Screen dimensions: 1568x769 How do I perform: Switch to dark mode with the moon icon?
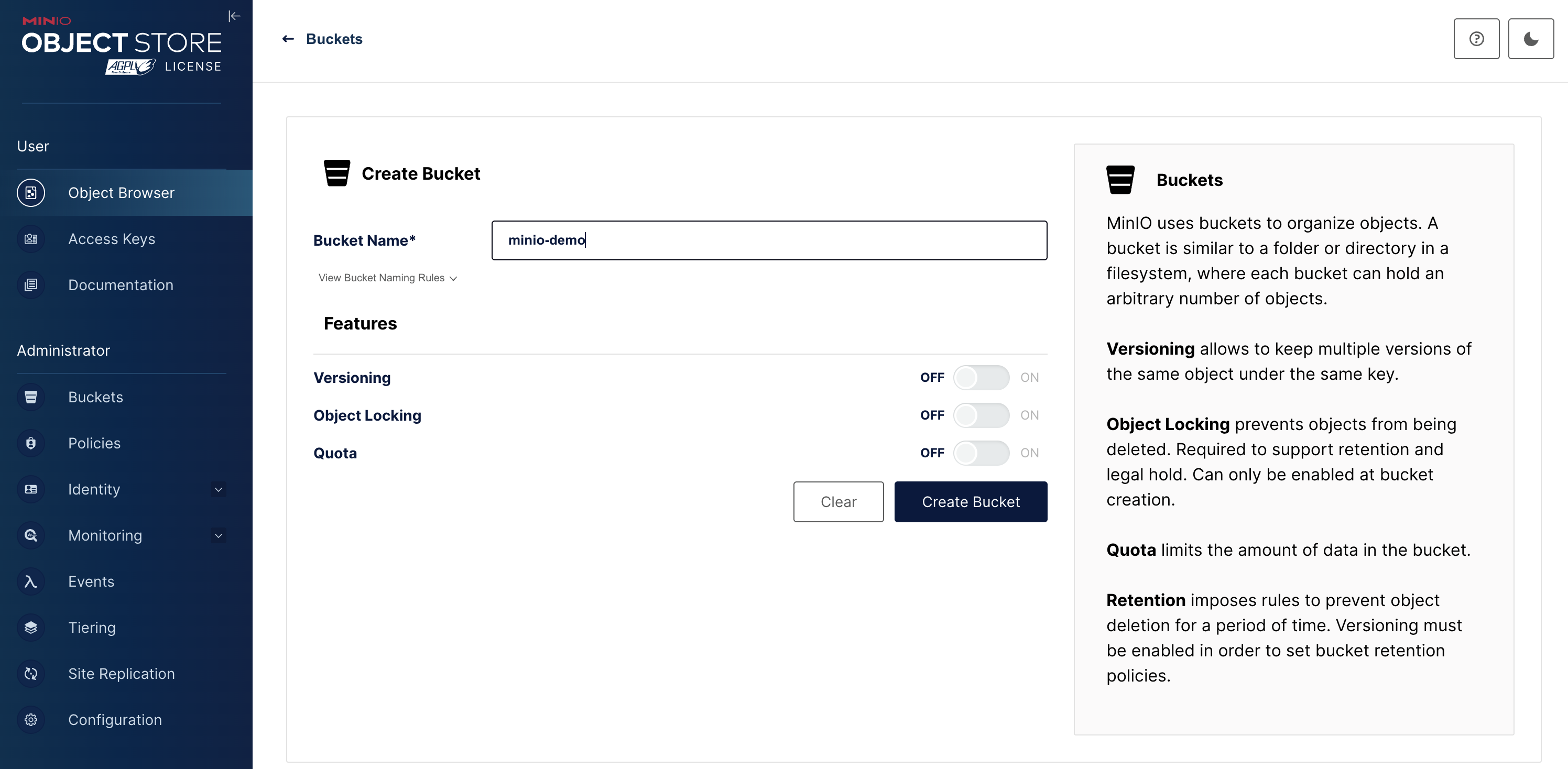click(1531, 38)
